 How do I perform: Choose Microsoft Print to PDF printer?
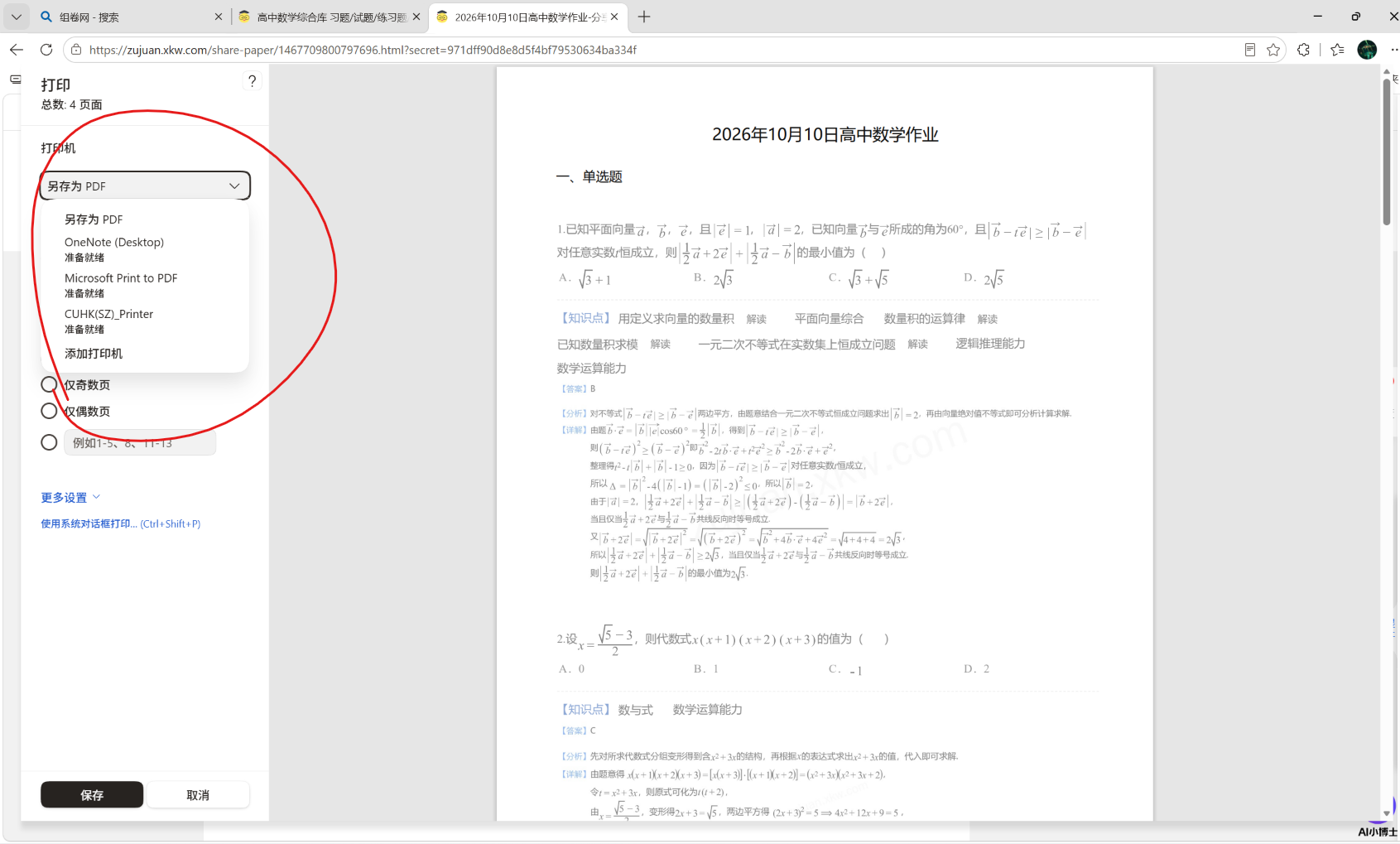point(145,285)
